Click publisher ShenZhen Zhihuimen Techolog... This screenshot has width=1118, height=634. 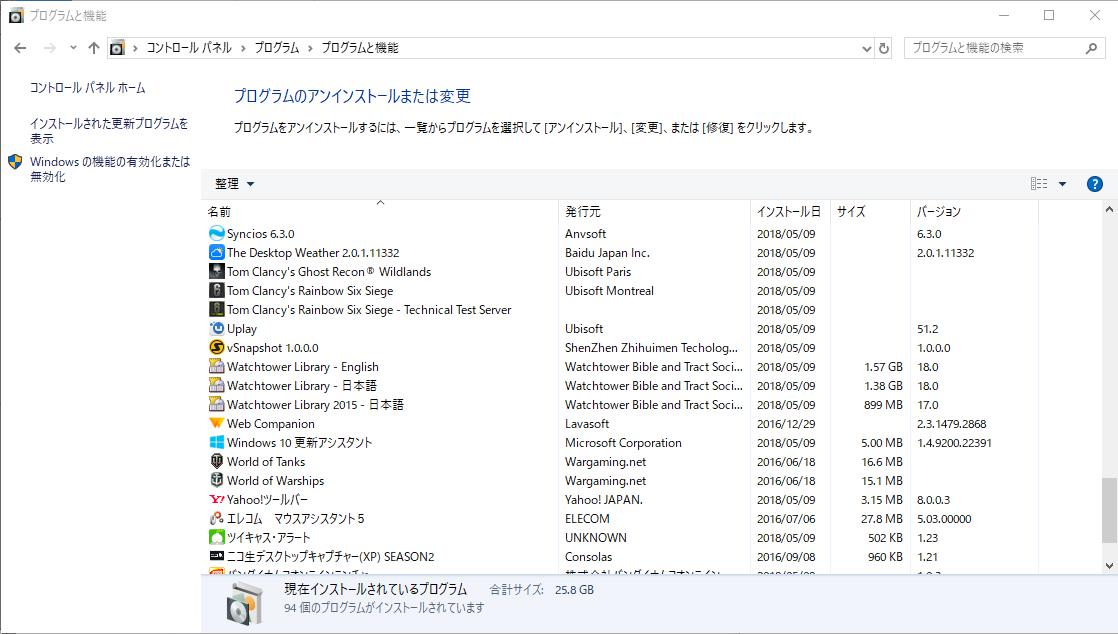coord(651,347)
